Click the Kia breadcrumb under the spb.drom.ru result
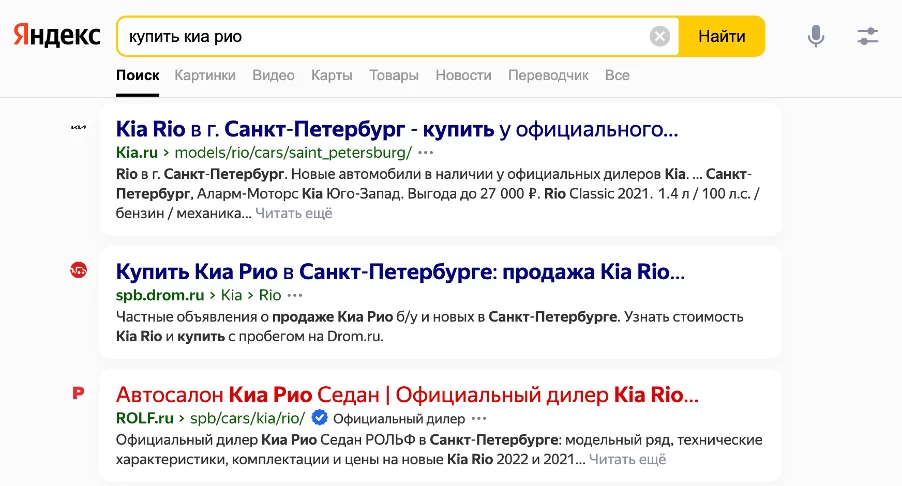 click(231, 295)
